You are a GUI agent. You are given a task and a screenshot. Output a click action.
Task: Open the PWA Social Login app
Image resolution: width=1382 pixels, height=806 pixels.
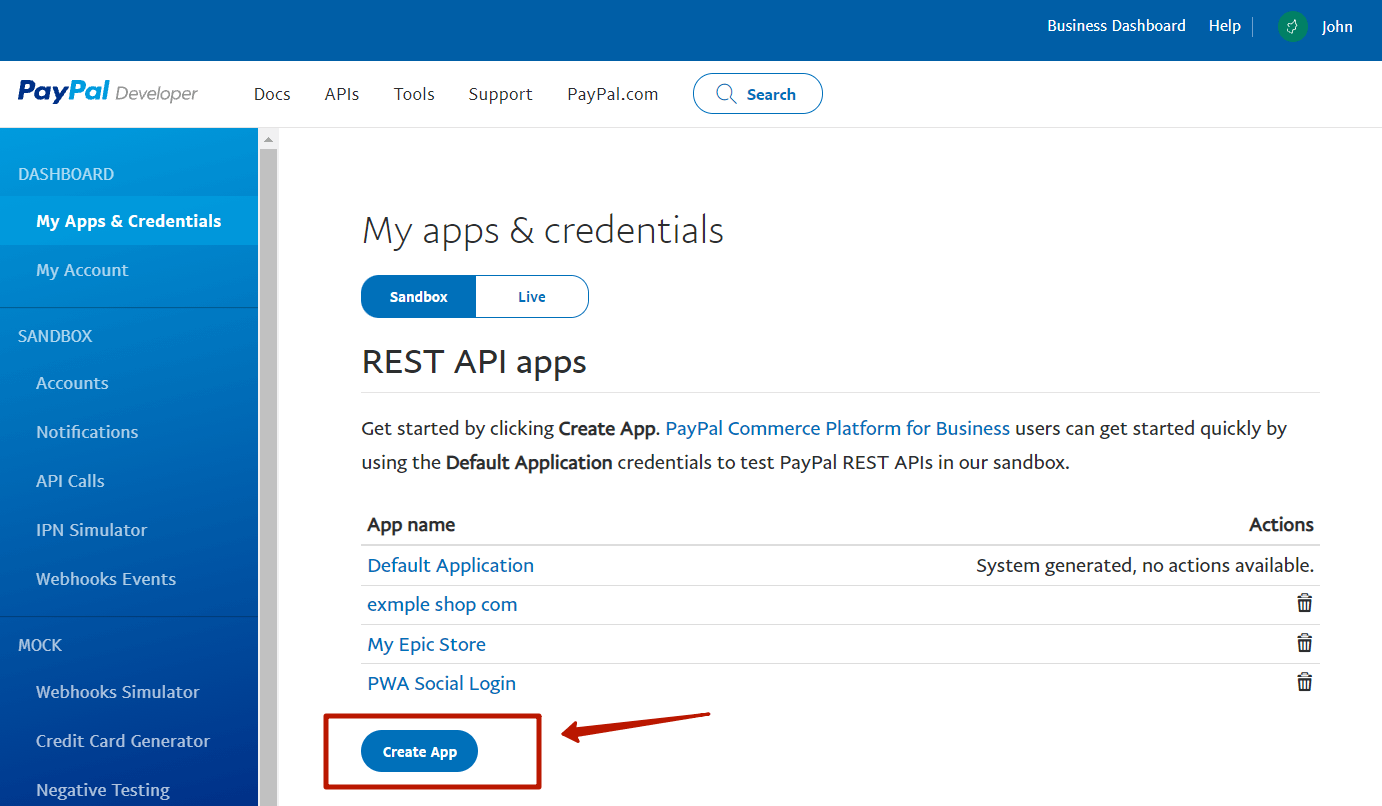coord(441,683)
